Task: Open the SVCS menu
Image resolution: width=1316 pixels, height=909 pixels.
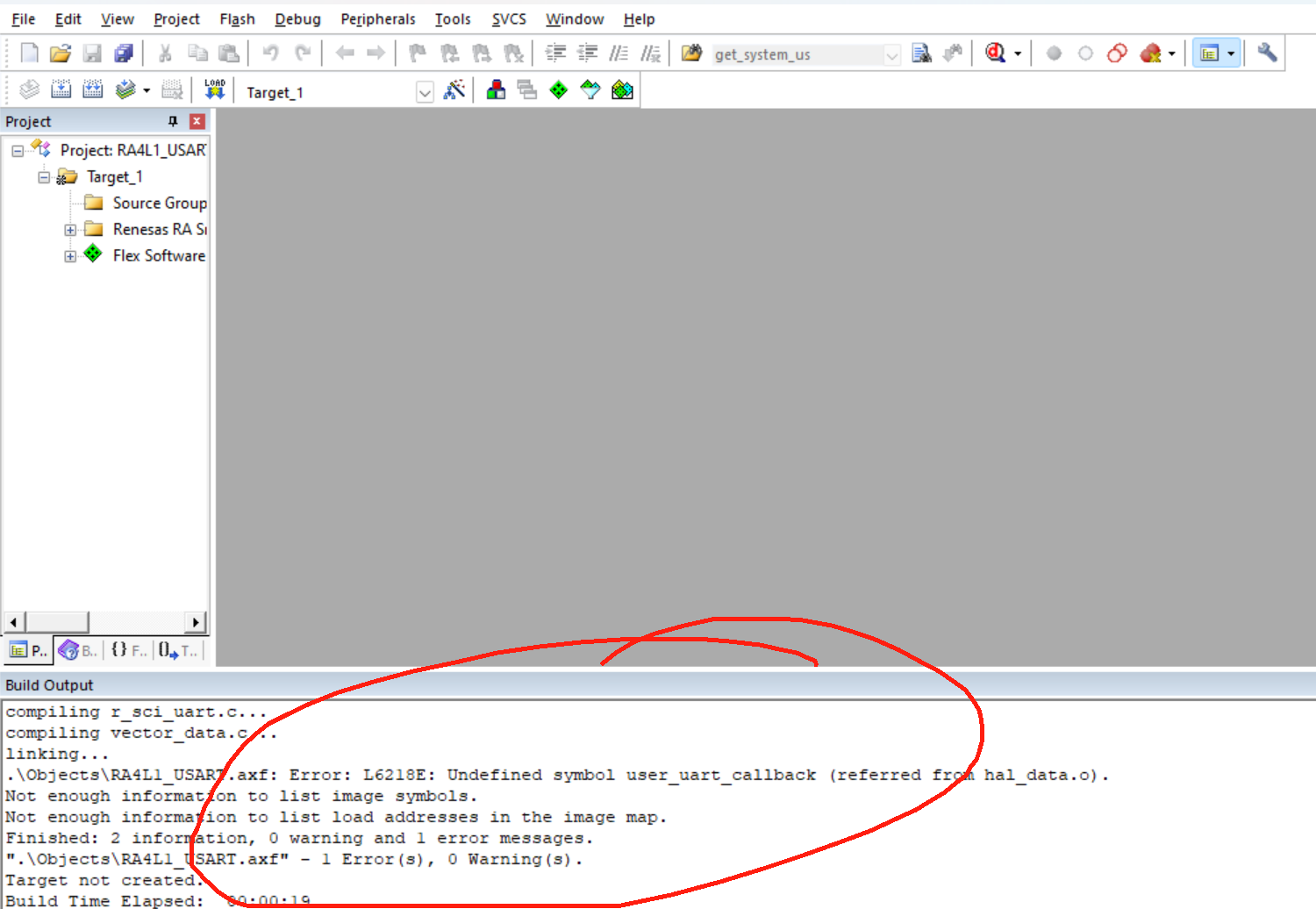Action: tap(509, 18)
